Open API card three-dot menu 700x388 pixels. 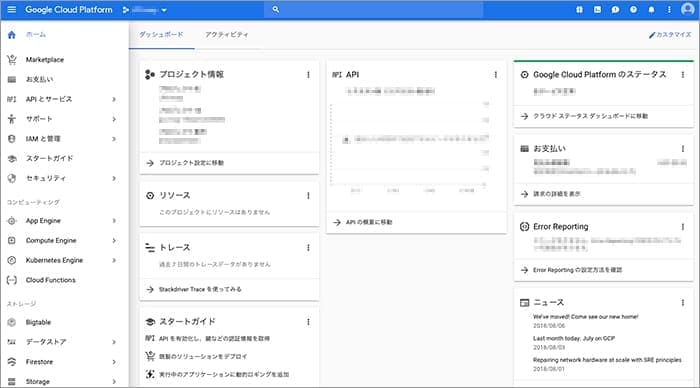click(496, 75)
